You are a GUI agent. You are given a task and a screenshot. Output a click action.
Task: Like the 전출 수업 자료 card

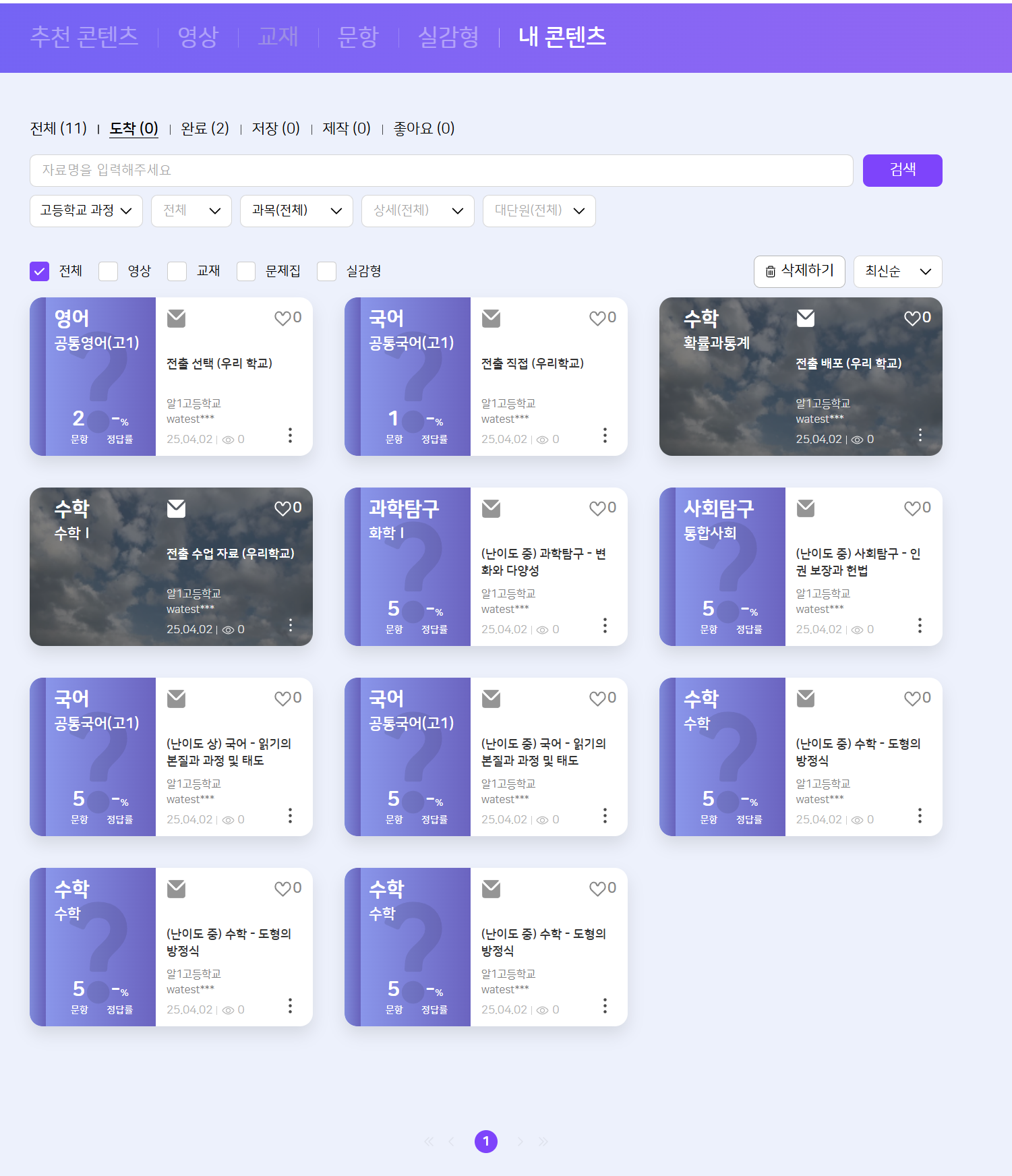click(282, 508)
